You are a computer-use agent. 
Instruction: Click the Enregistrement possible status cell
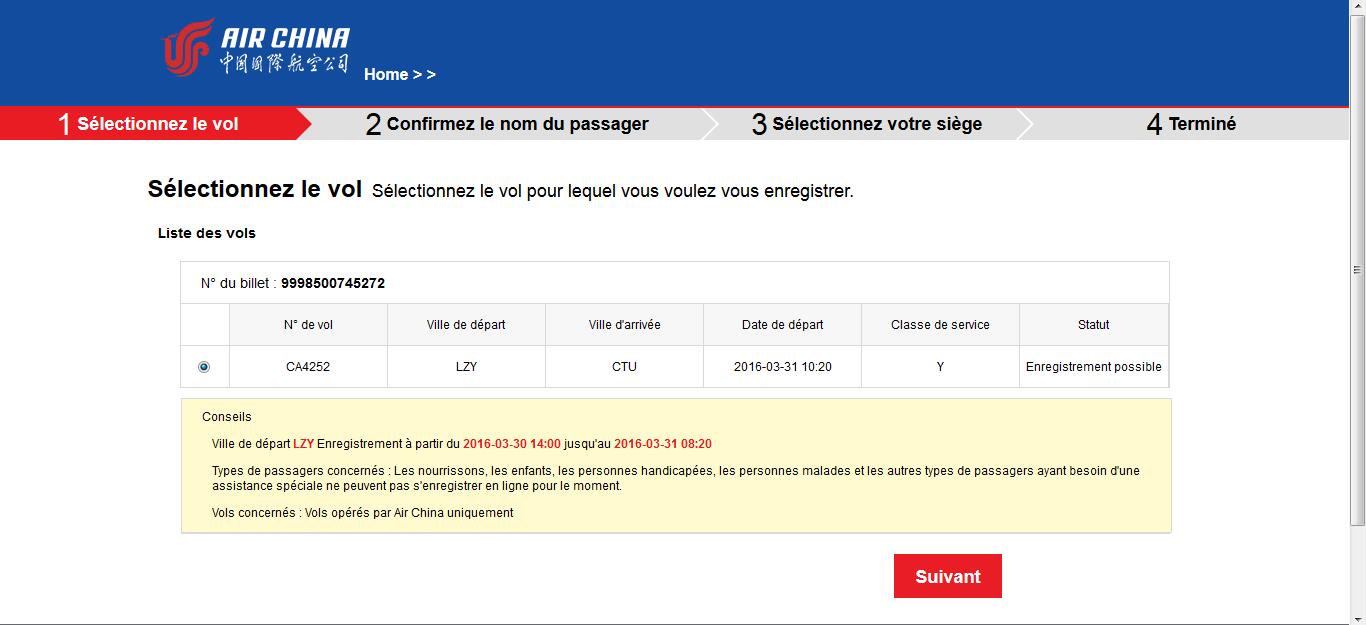[x=1094, y=367]
